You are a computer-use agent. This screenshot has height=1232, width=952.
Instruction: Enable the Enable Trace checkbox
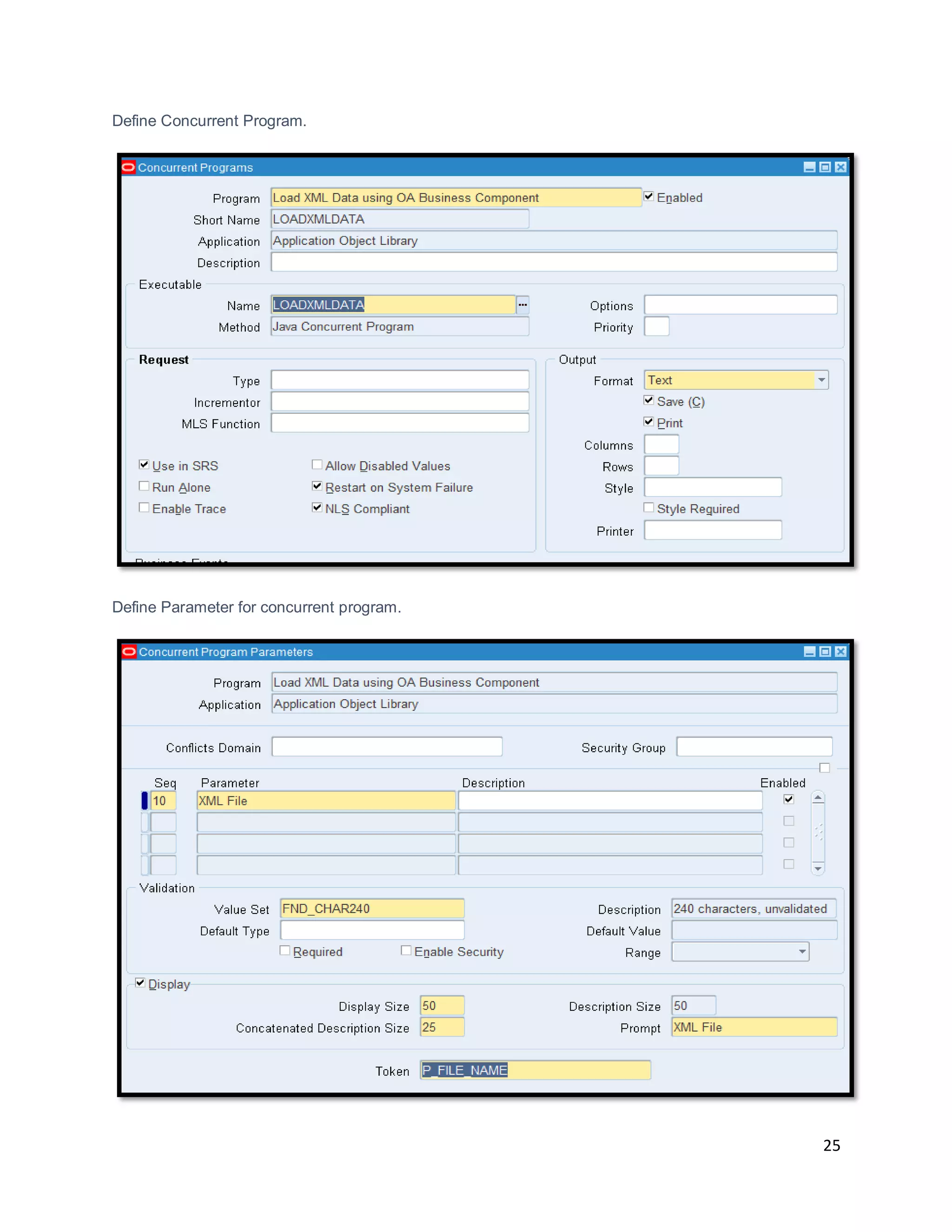click(x=144, y=507)
